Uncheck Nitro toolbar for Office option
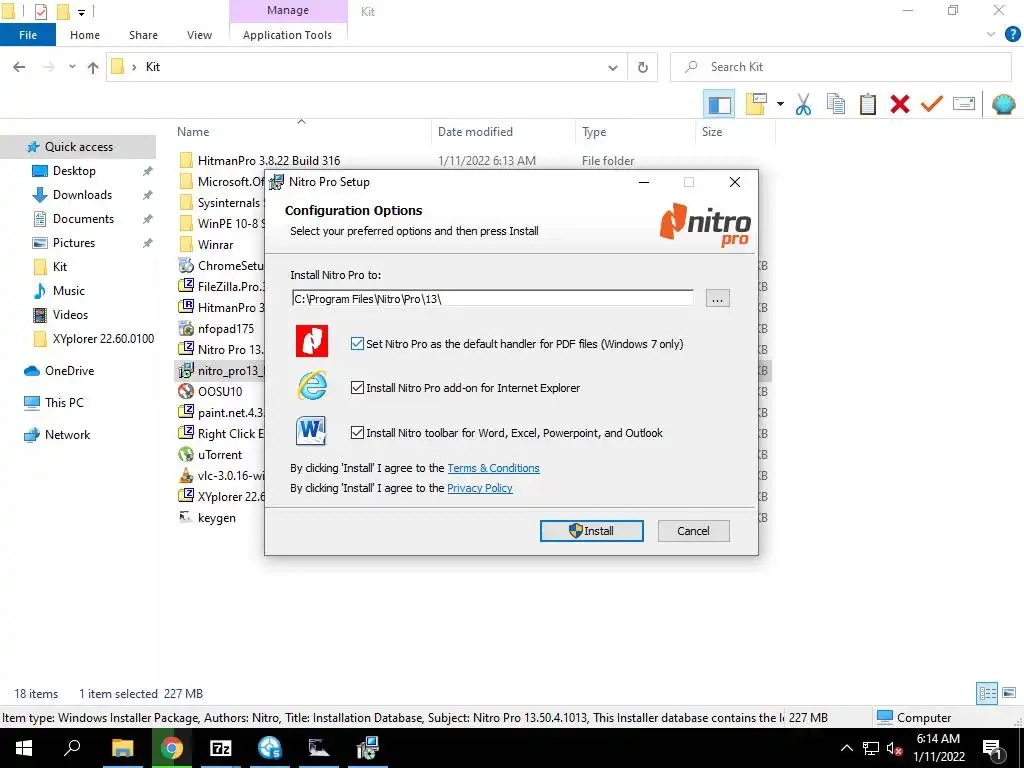 click(357, 432)
